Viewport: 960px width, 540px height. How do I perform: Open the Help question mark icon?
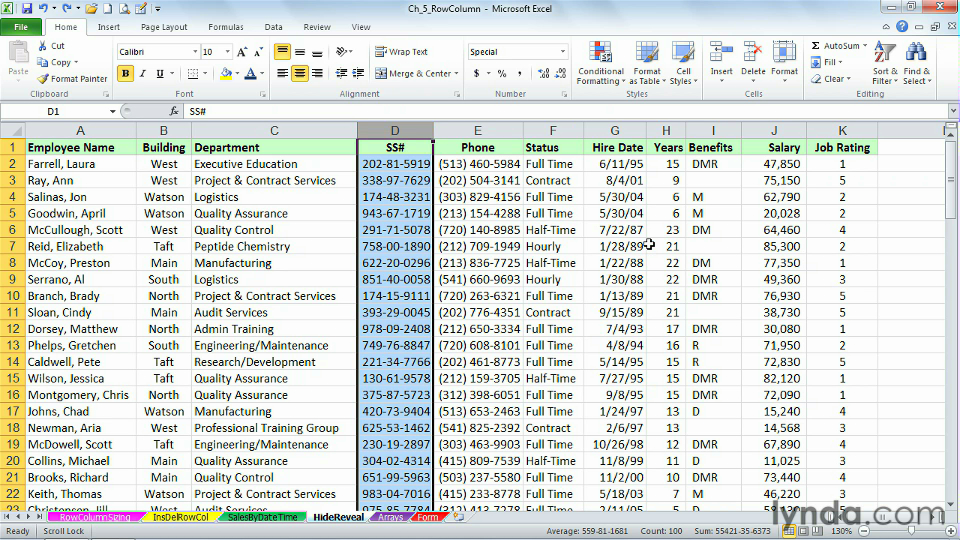(902, 26)
